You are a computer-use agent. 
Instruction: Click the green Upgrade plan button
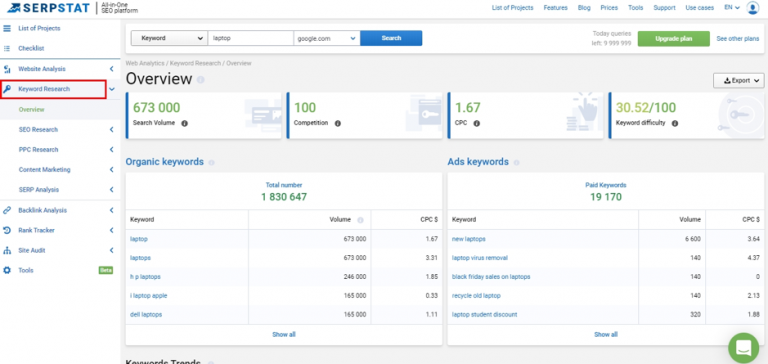tap(673, 39)
